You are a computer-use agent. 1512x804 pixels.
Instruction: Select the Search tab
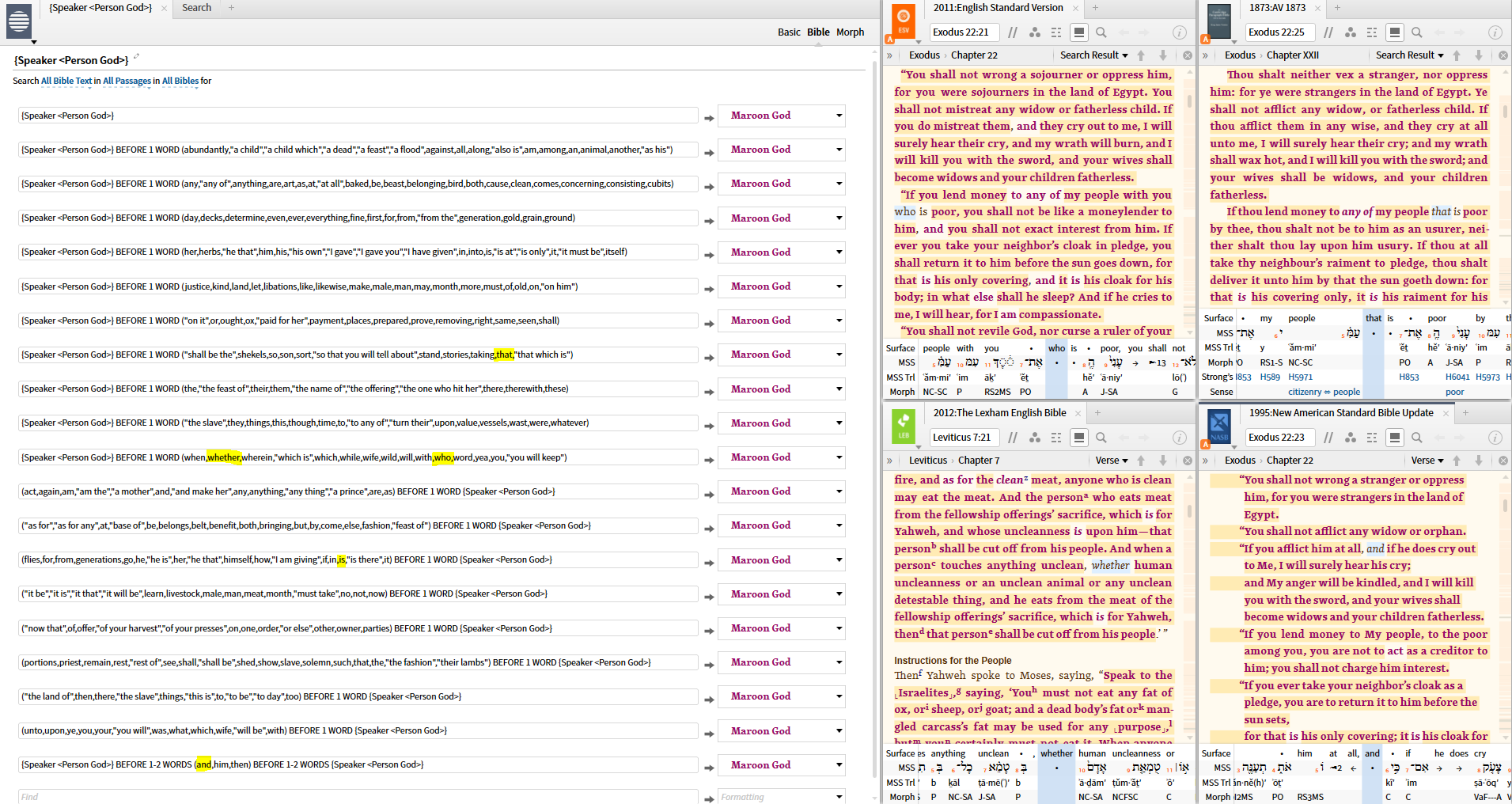[x=197, y=8]
